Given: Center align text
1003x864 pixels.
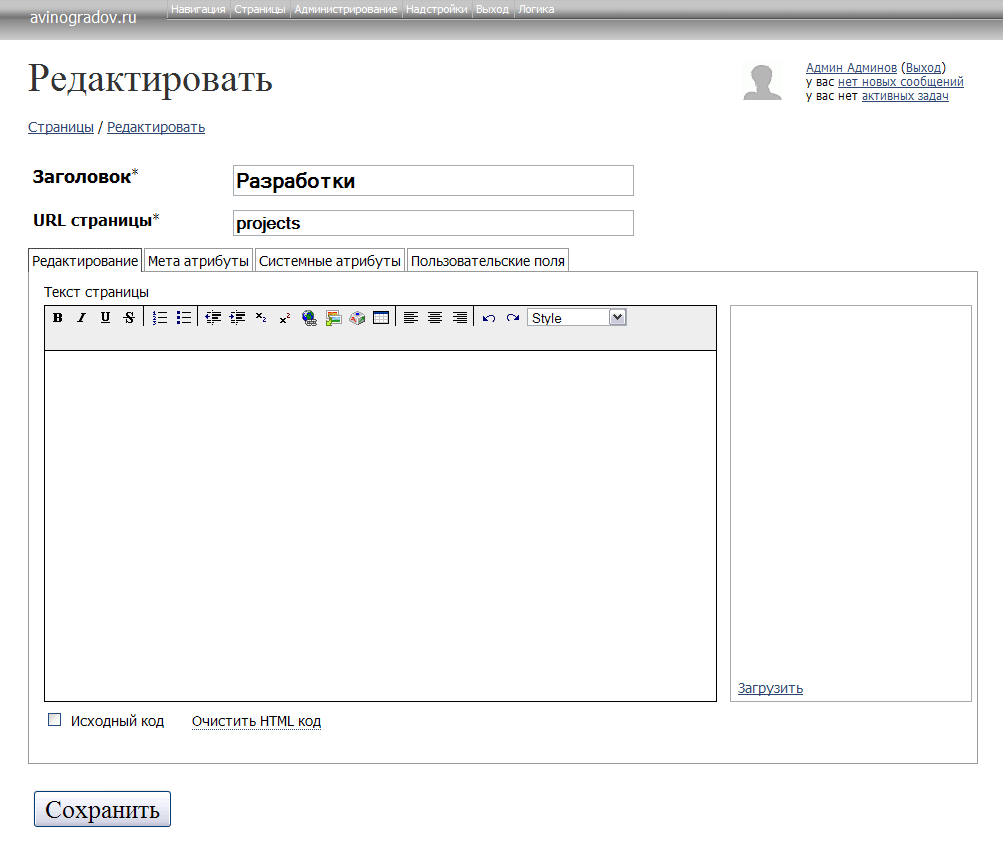Looking at the screenshot, I should [x=435, y=318].
